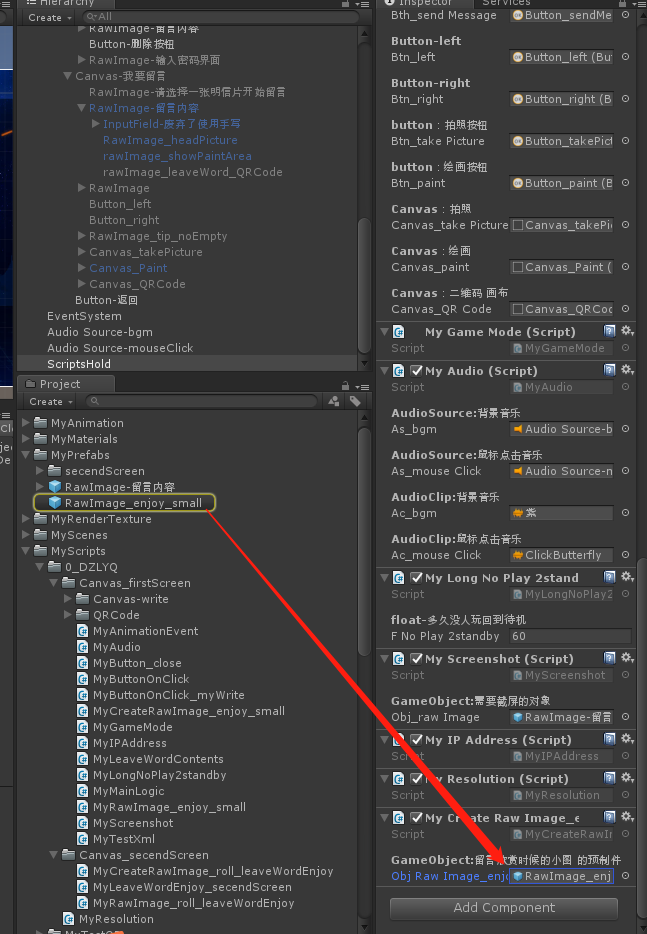Screen dimensions: 647x934
Task: Click object picker circle for Btn_paint field
Action: click(626, 183)
